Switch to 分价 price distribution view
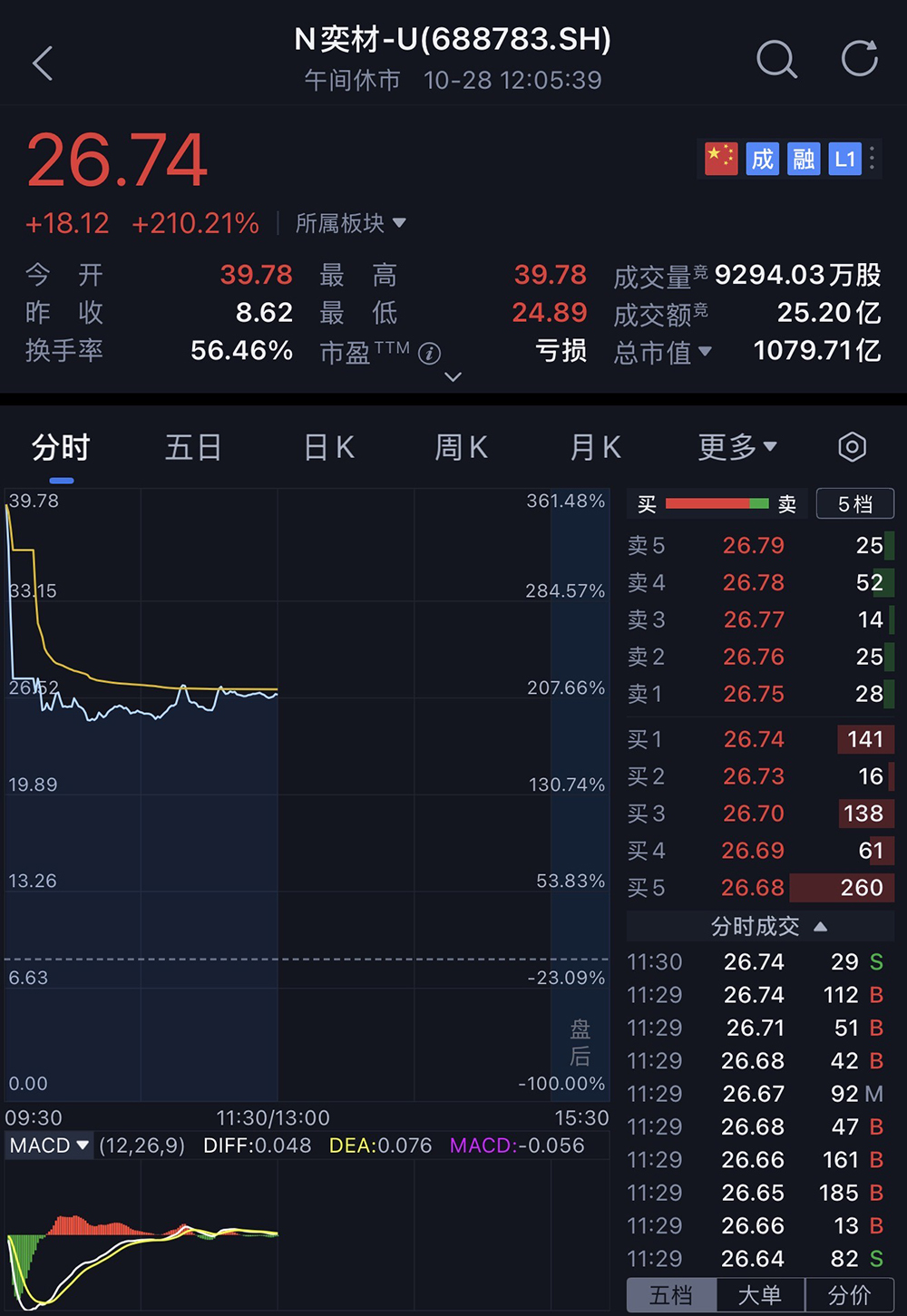This screenshot has width=907, height=1316. (847, 1294)
